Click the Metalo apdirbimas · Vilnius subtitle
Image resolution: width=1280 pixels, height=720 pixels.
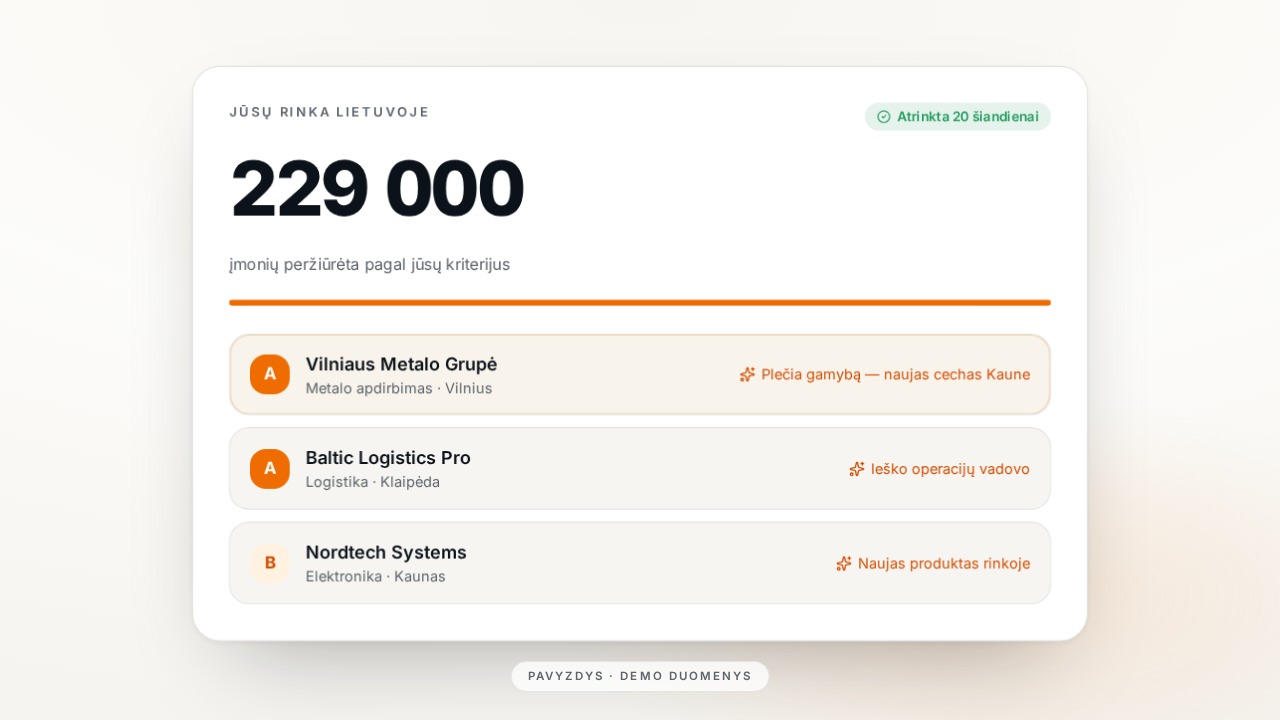coord(399,388)
